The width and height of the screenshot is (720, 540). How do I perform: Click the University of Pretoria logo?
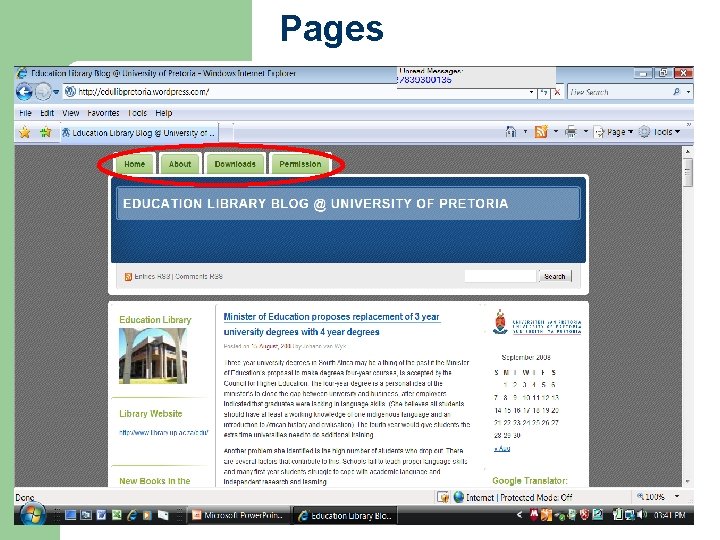coord(537,322)
